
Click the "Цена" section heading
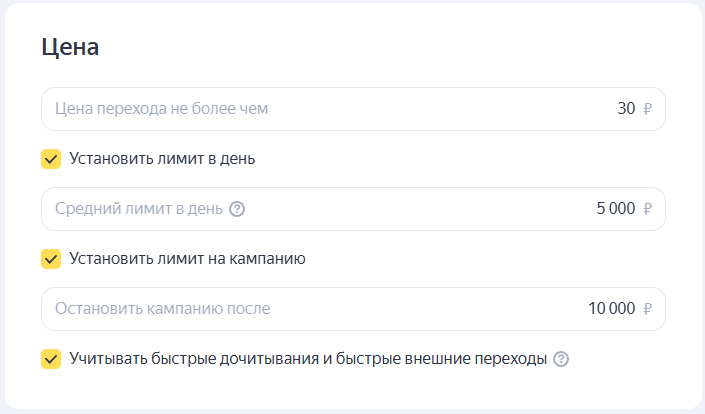pyautogui.click(x=70, y=47)
